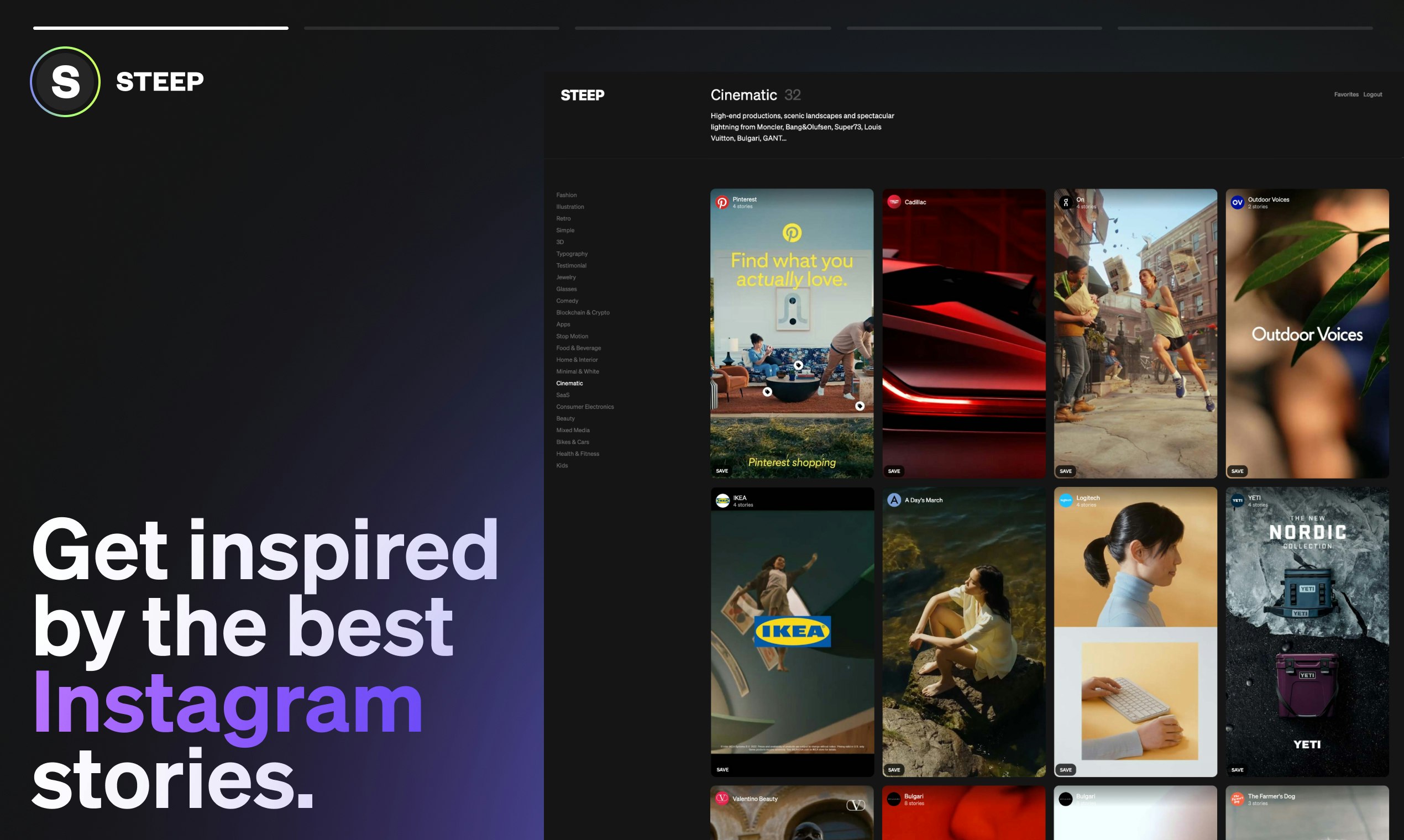The width and height of the screenshot is (1404, 840).
Task: Click the first Bulgari card avatar
Action: pos(894,799)
